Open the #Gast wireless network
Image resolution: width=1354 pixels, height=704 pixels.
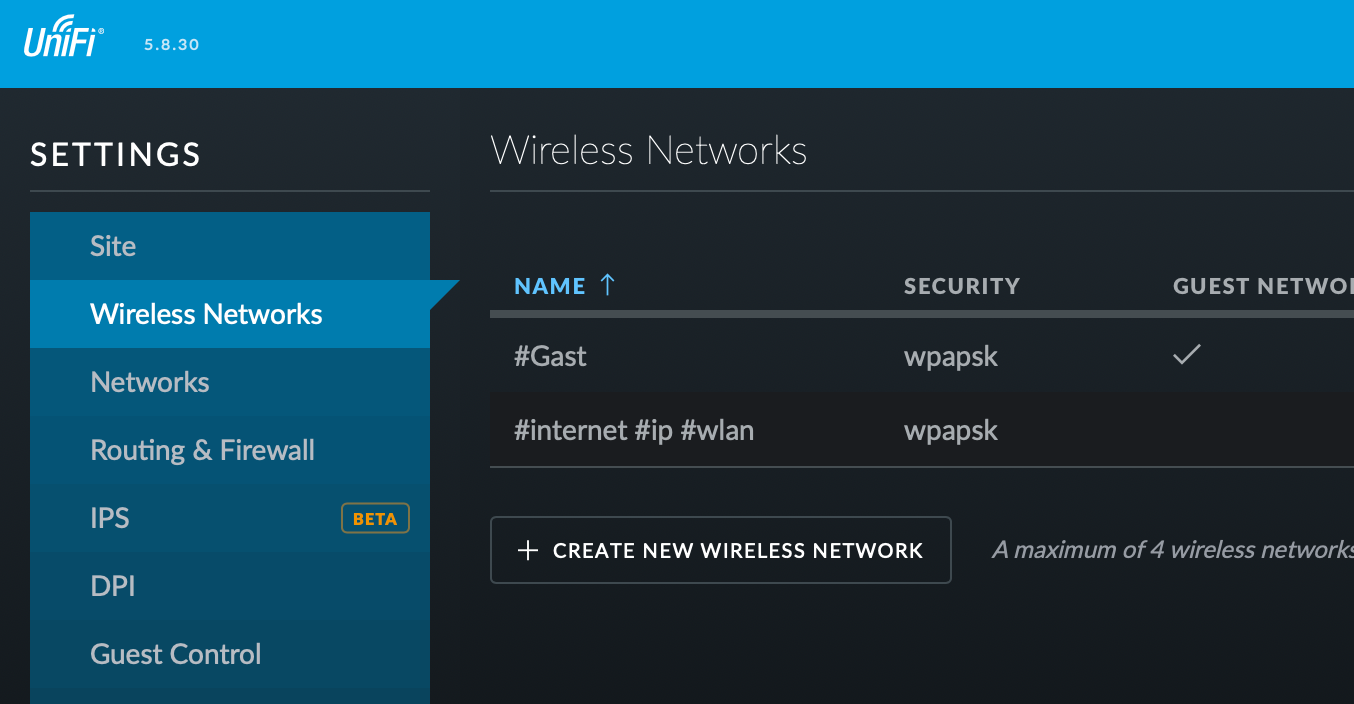pos(550,356)
